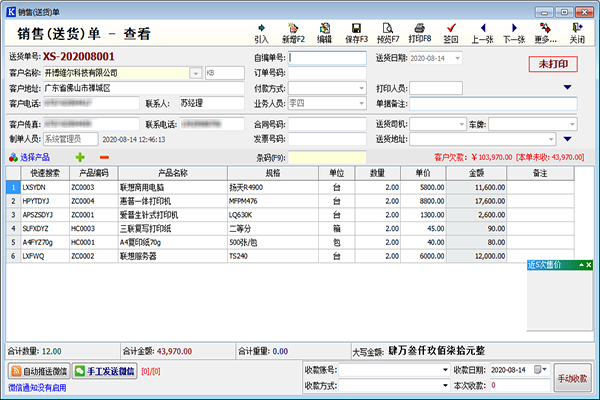This screenshot has width=600, height=400.
Task: Click the 手动收款 button
Action: (x=572, y=378)
